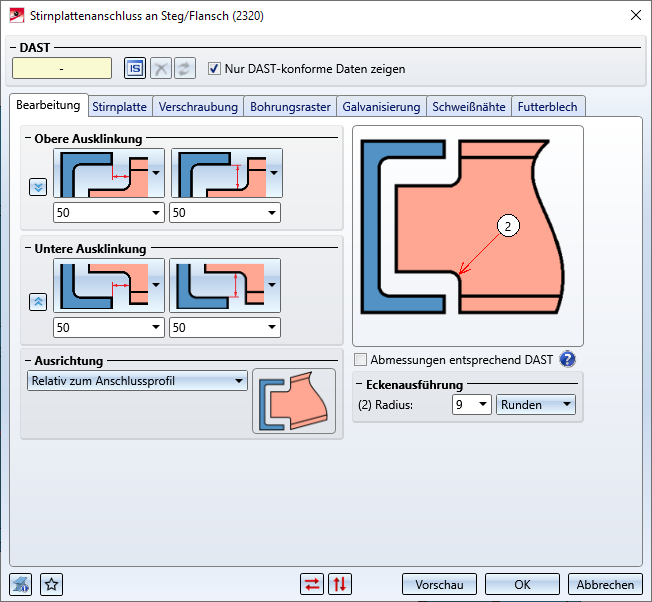Click the horizontal swap arrows icon
Viewport: 652px width, 602px height.
(x=313, y=584)
